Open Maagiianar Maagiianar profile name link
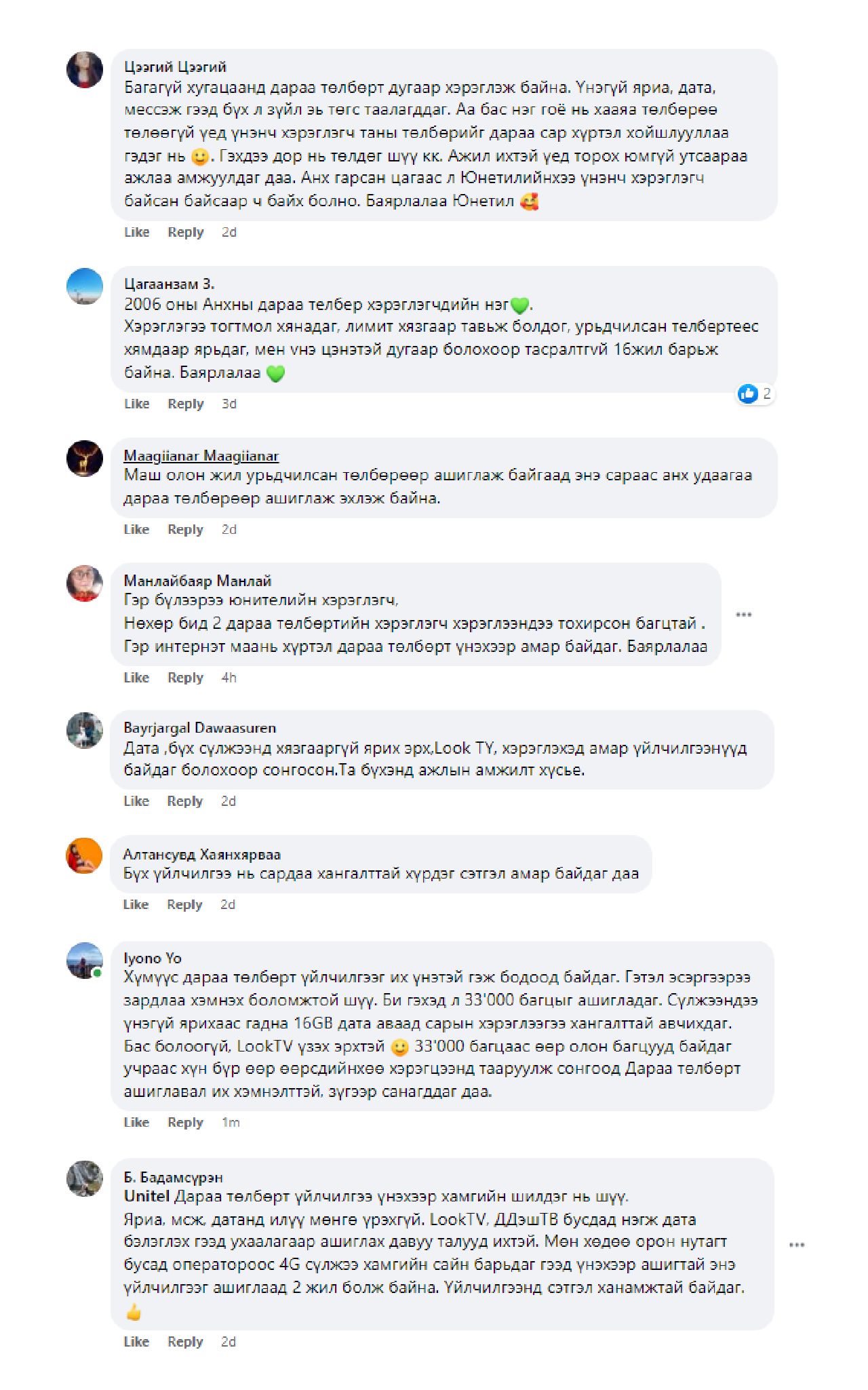Screen dimensions: 868x1390 tap(201, 456)
